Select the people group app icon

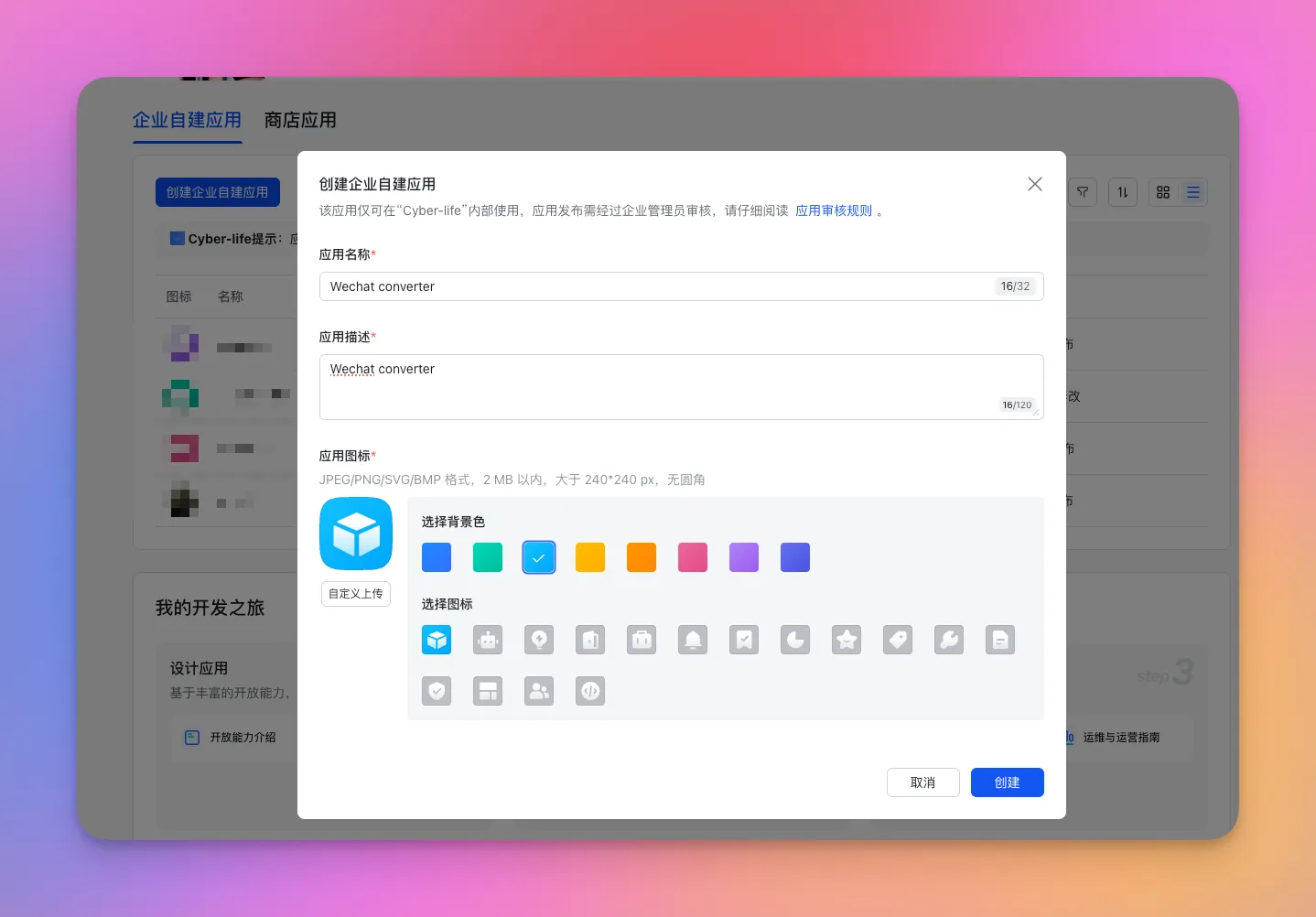pyautogui.click(x=539, y=691)
